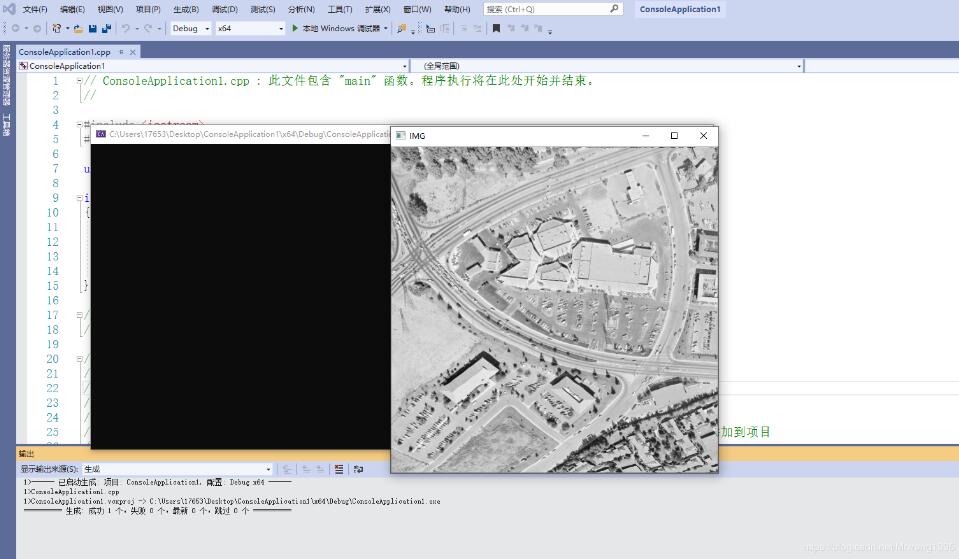
Task: Open the x64 platform dropdown
Action: 251,28
